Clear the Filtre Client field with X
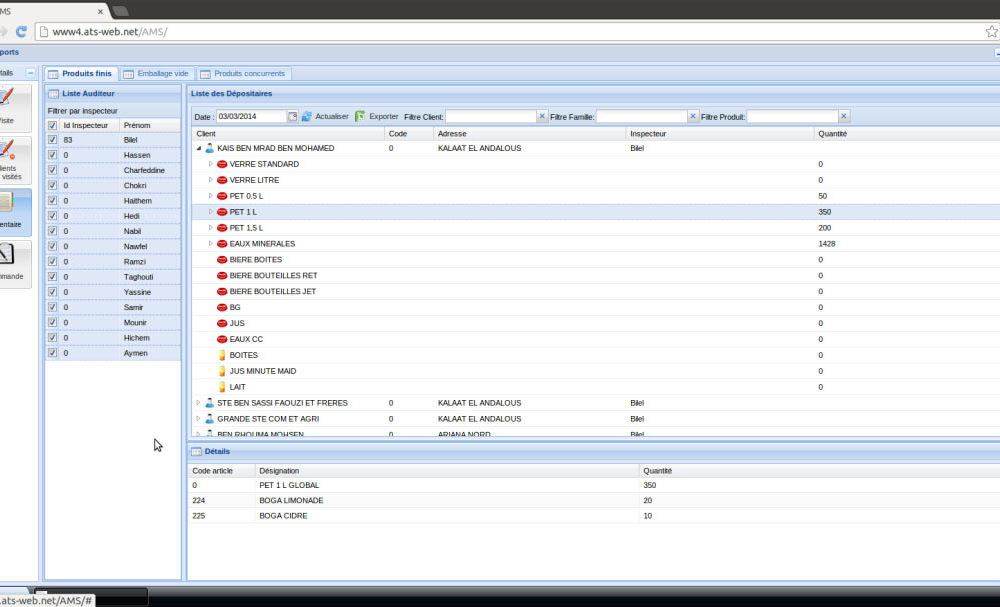Image resolution: width=1000 pixels, height=607 pixels. 543,117
